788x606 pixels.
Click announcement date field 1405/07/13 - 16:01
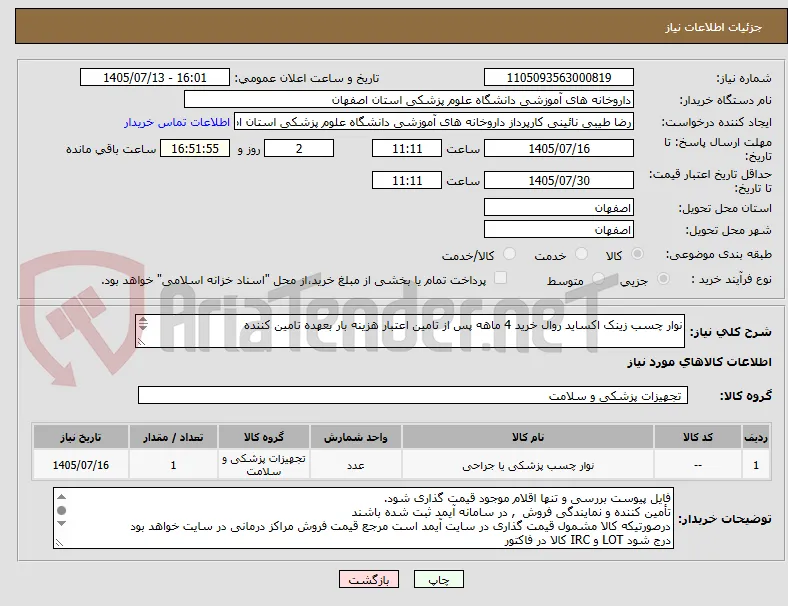pyautogui.click(x=155, y=78)
